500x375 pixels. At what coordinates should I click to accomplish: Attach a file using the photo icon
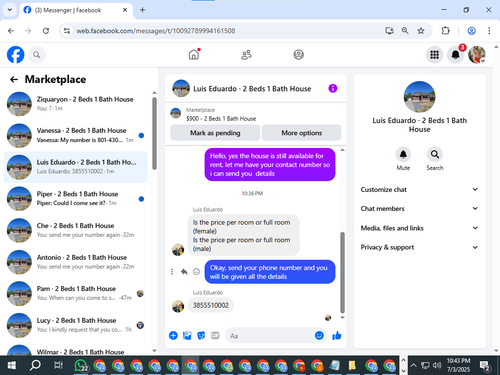[x=187, y=335]
